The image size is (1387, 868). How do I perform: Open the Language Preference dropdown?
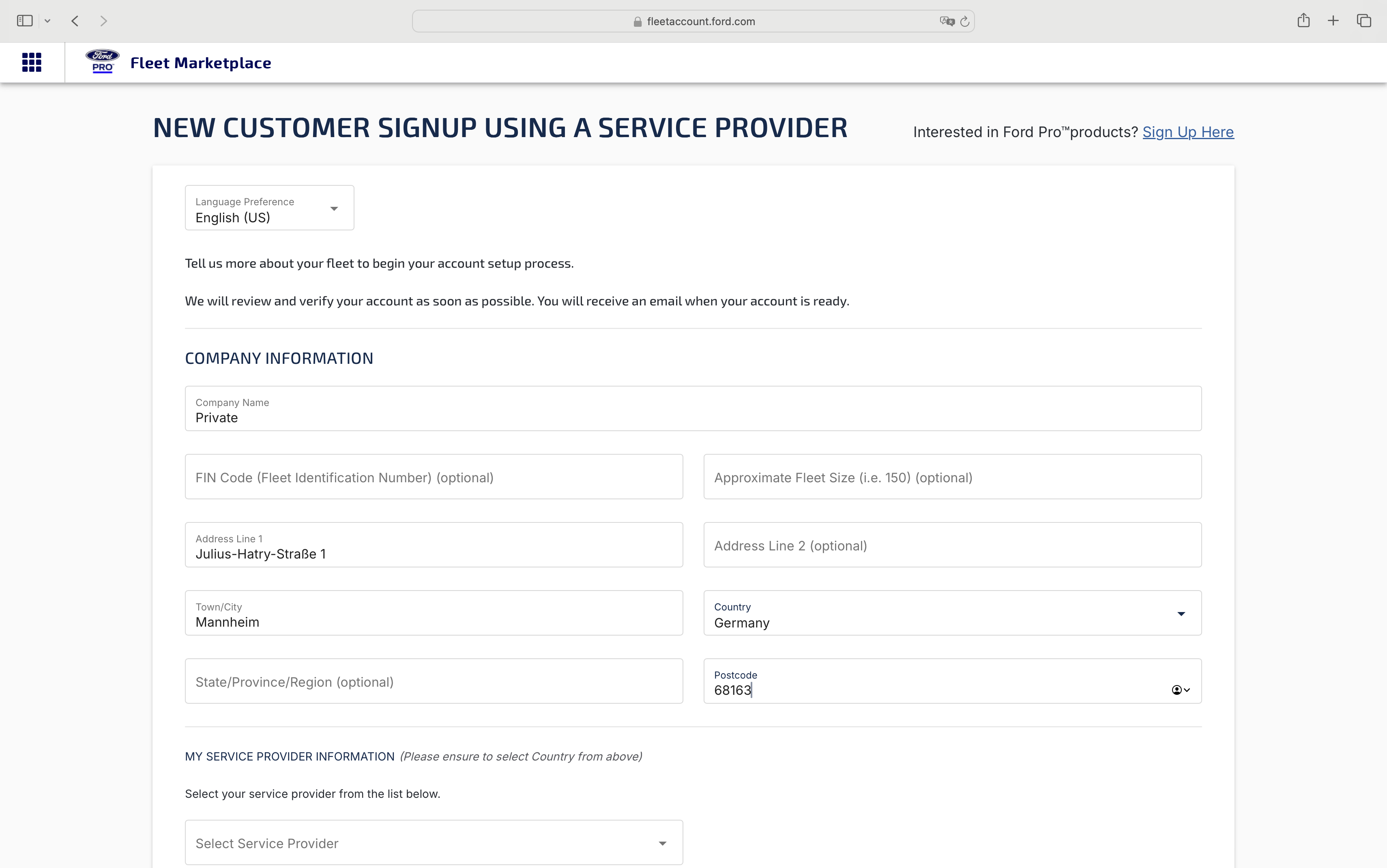pos(269,208)
